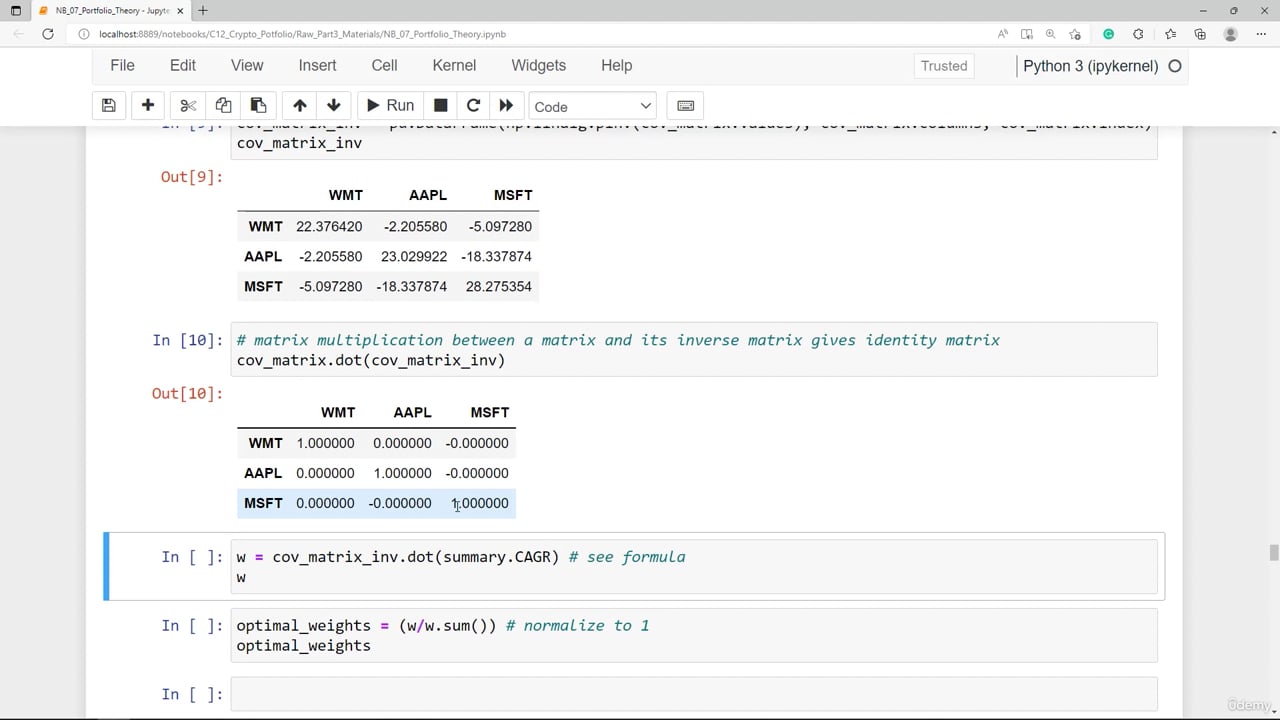1280x720 pixels.
Task: Open the Kernel menu
Action: pos(454,65)
